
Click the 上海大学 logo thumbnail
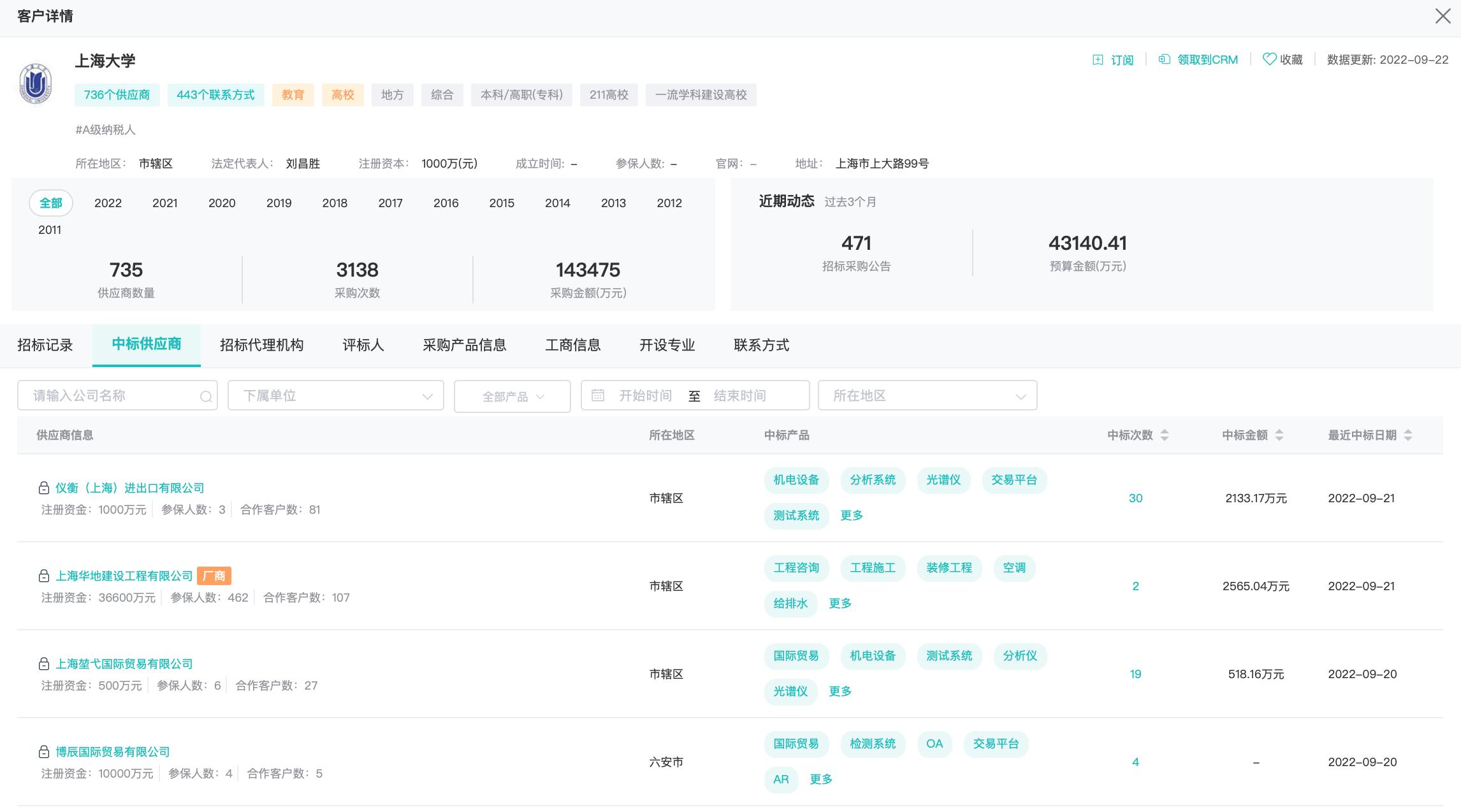pyautogui.click(x=36, y=83)
